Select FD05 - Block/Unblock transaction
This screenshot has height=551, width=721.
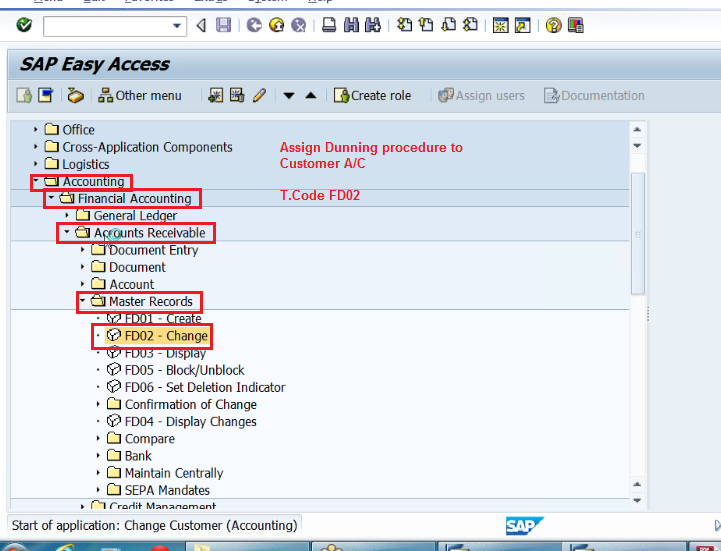184,370
